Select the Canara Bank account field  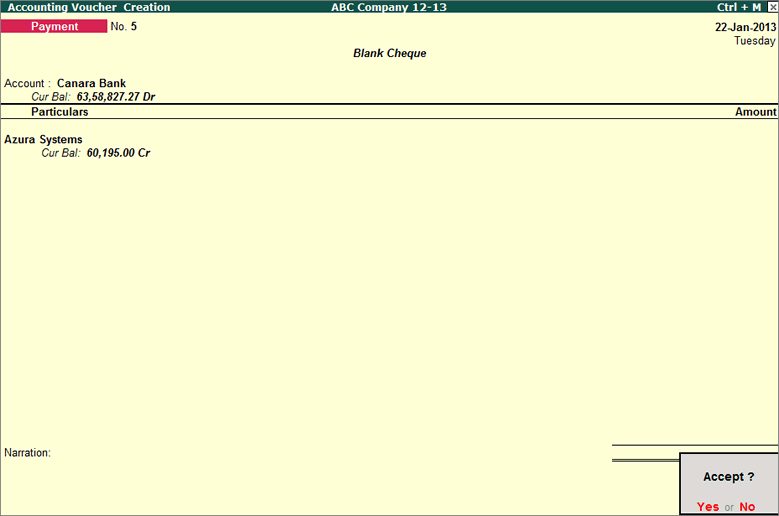tap(91, 83)
